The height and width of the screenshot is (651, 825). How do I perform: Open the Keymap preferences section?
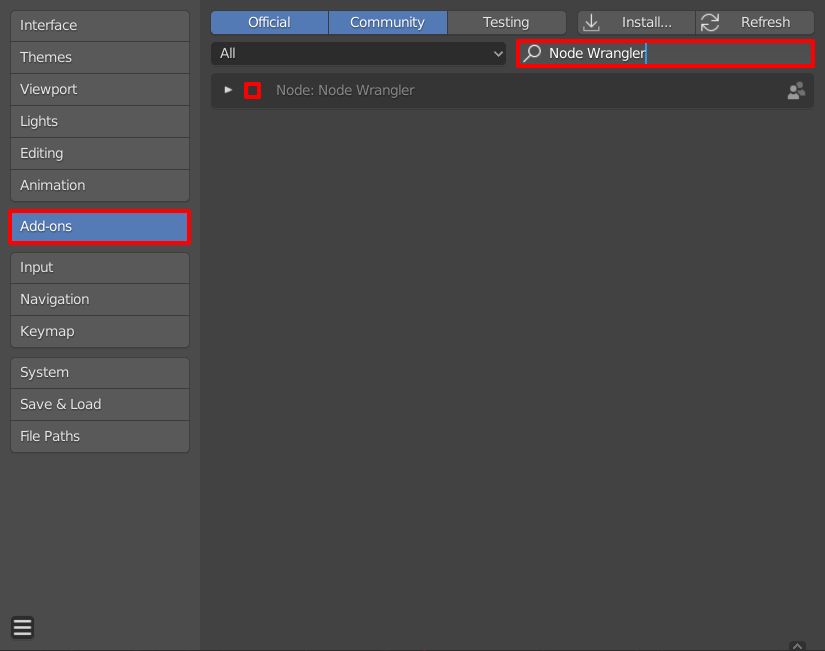point(99,332)
